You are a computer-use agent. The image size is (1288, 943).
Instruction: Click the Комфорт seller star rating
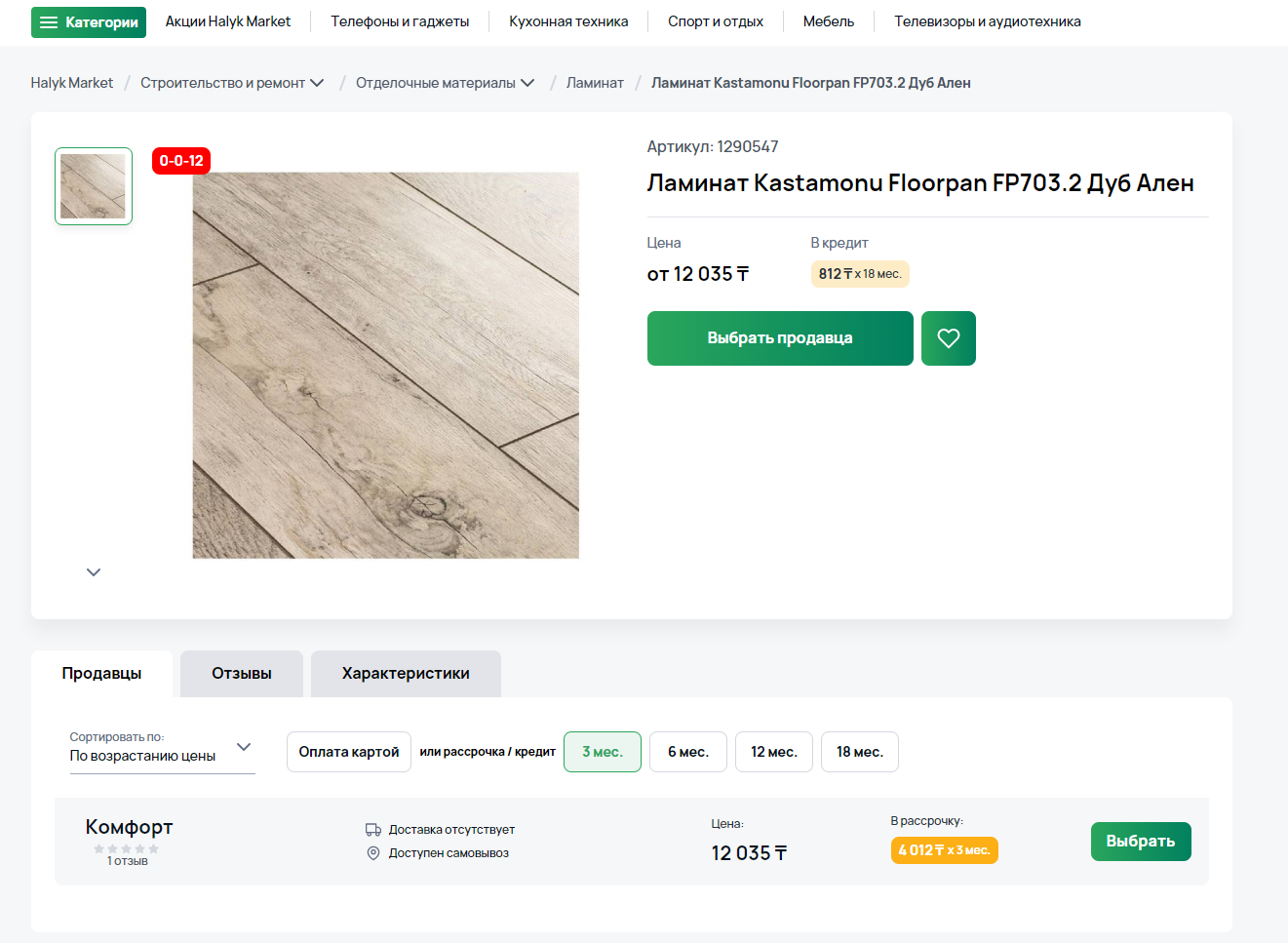point(127,848)
